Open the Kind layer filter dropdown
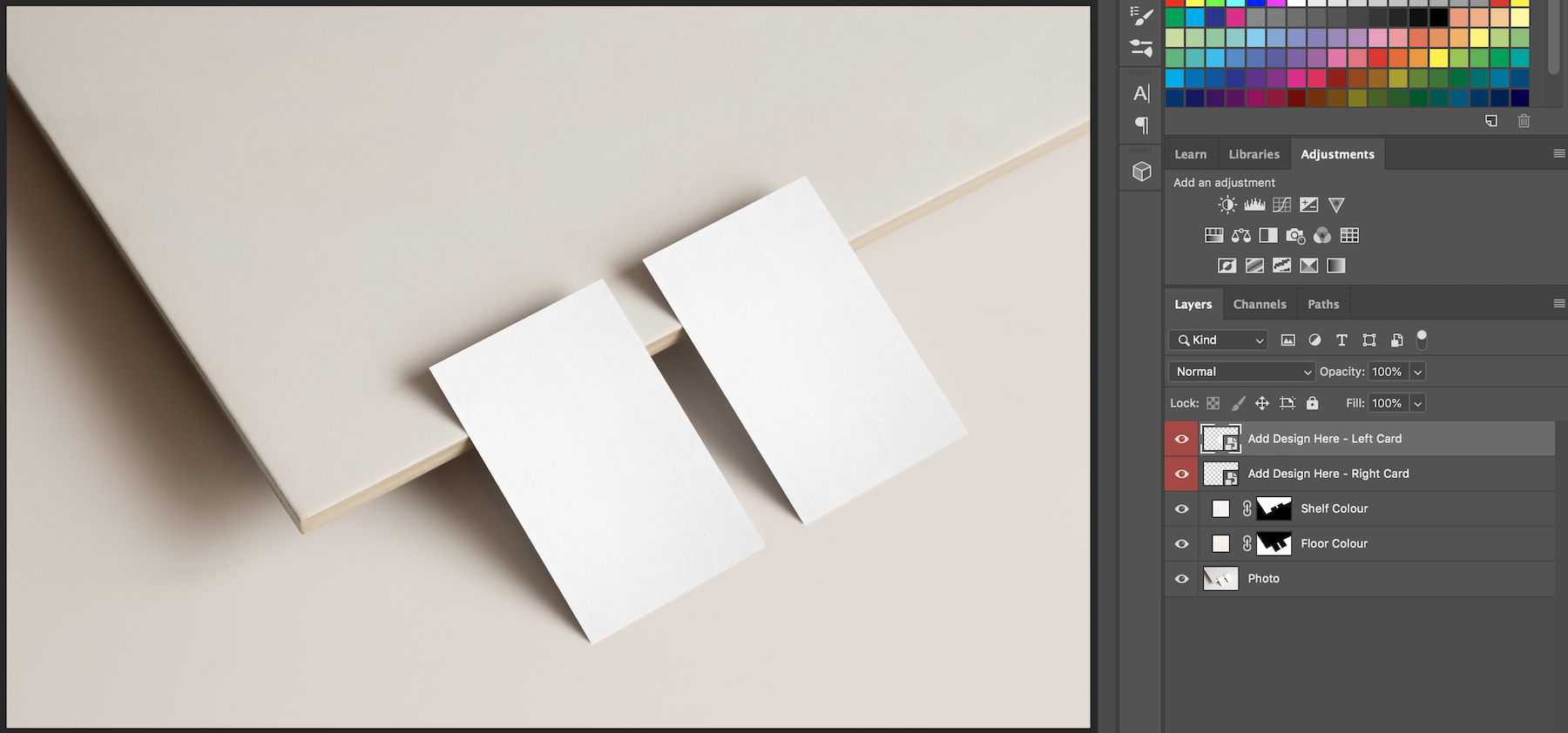1568x733 pixels. point(1221,340)
